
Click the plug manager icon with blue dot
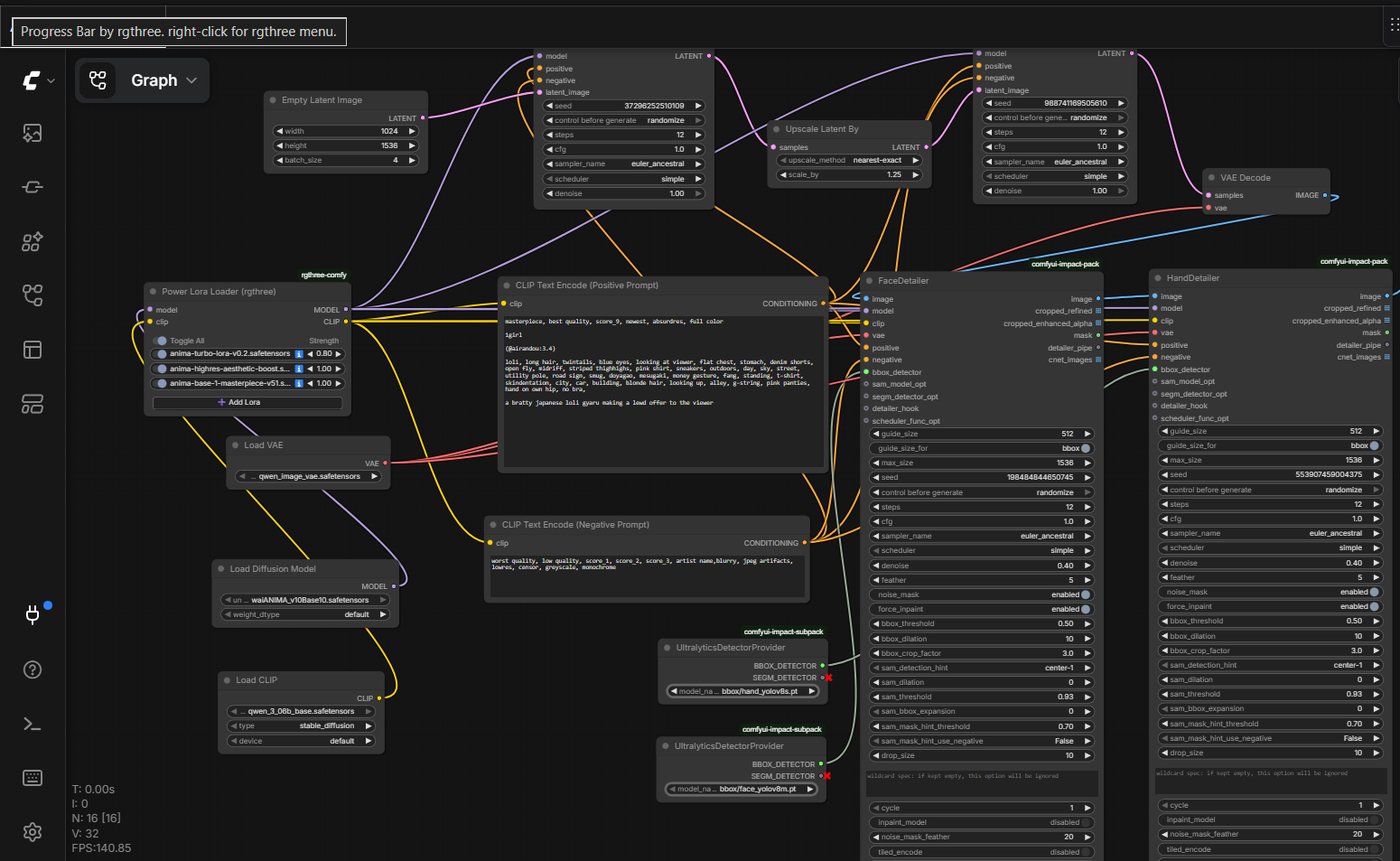[33, 615]
